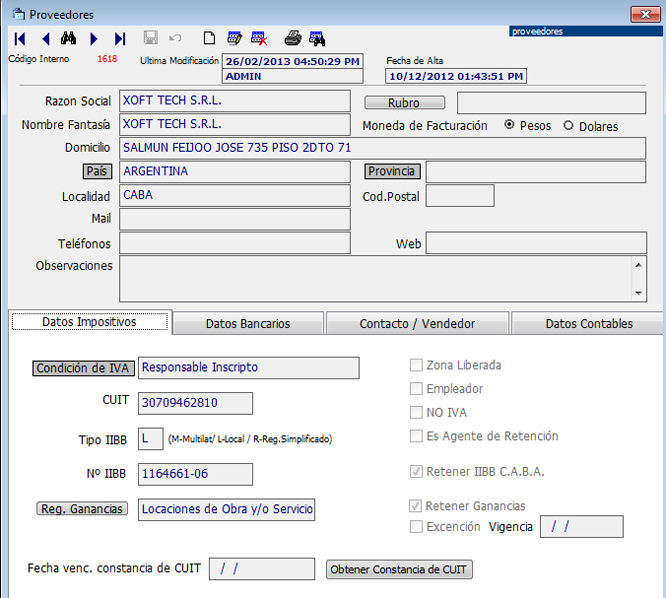Go to next record arrow
This screenshot has height=598, width=666.
tap(95, 39)
